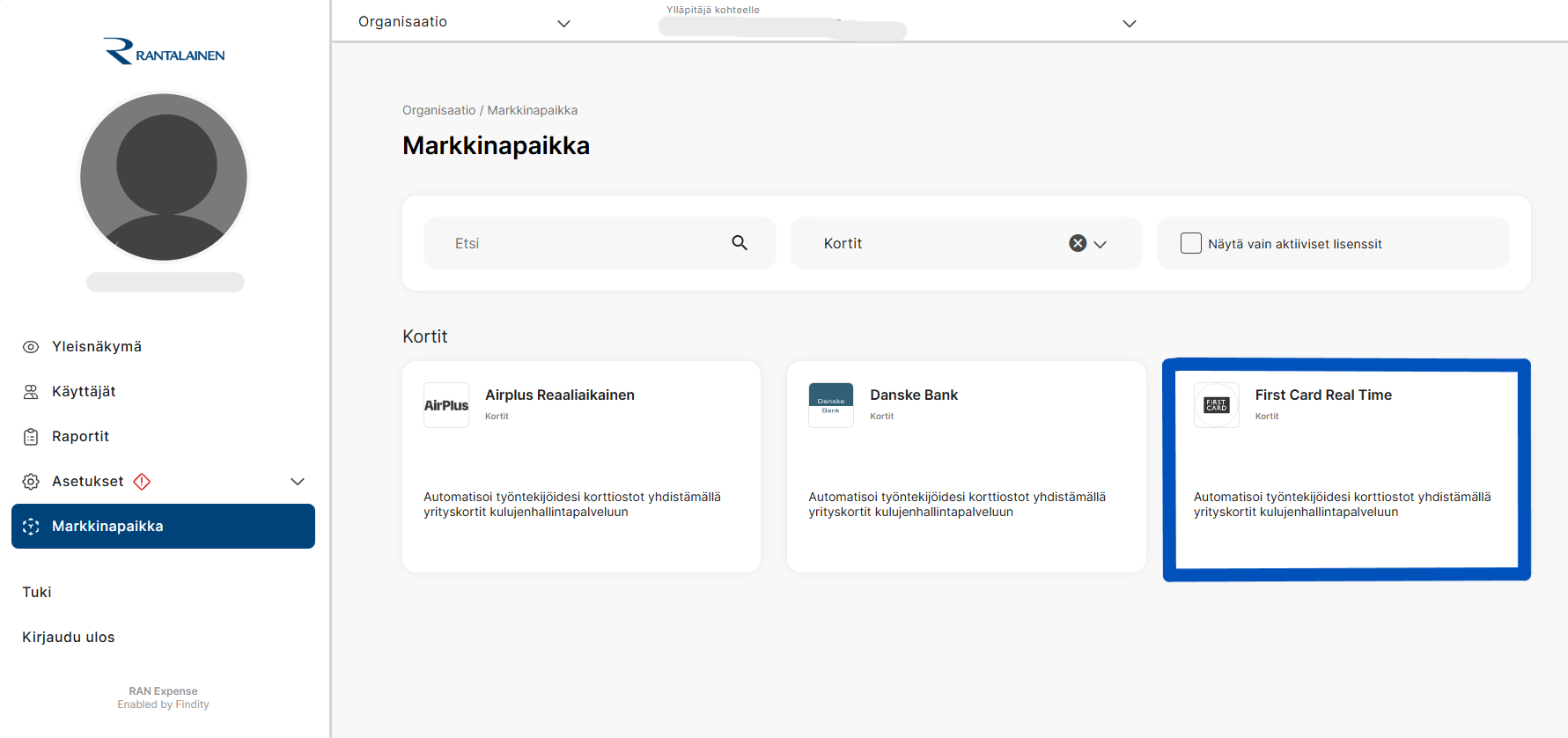Screen dimensions: 1568x738
Task: Open the Organisaatio dropdown
Action: click(x=465, y=22)
